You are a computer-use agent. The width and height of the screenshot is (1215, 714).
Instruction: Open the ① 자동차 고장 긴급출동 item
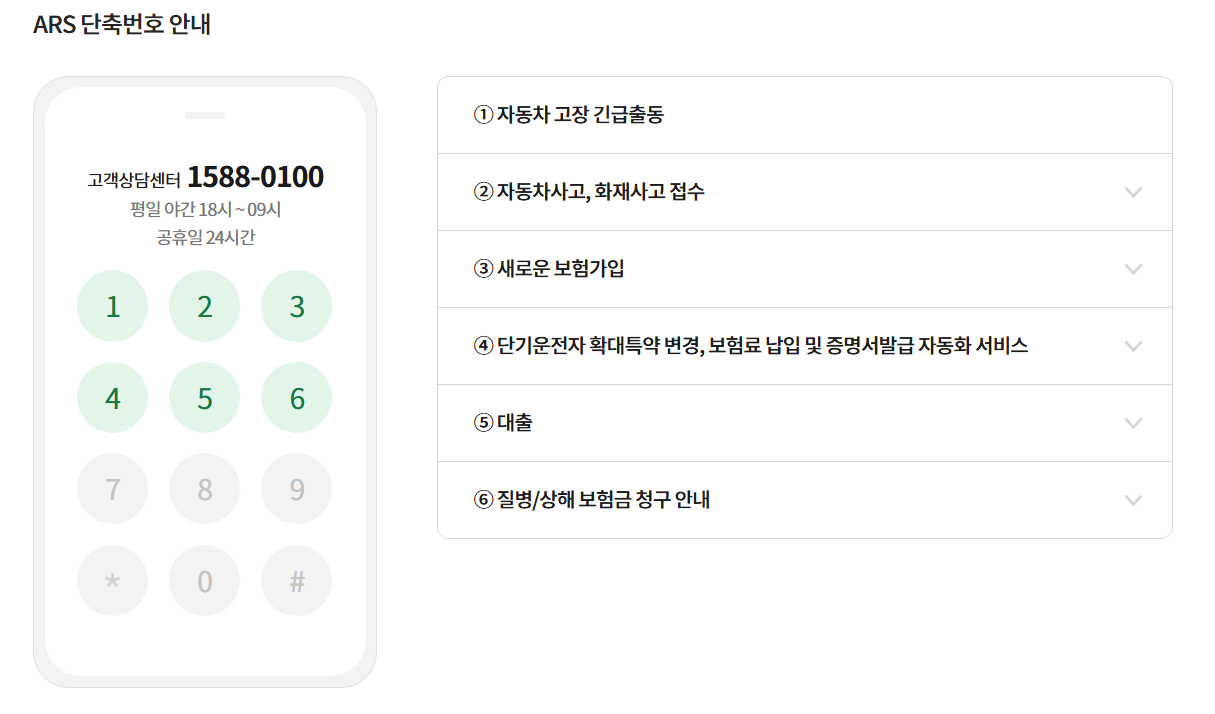pos(568,115)
